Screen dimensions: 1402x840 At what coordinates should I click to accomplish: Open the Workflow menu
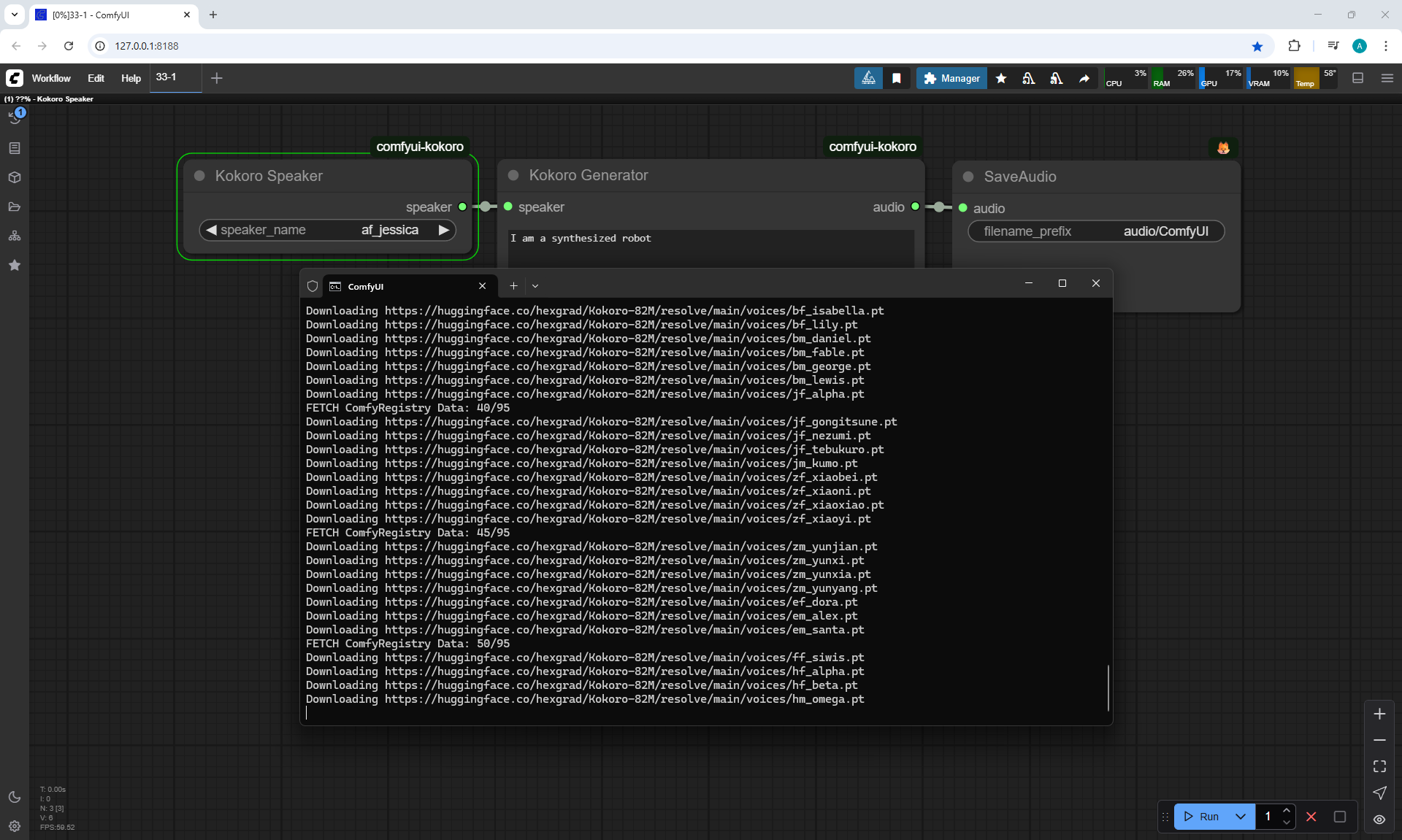coord(51,78)
